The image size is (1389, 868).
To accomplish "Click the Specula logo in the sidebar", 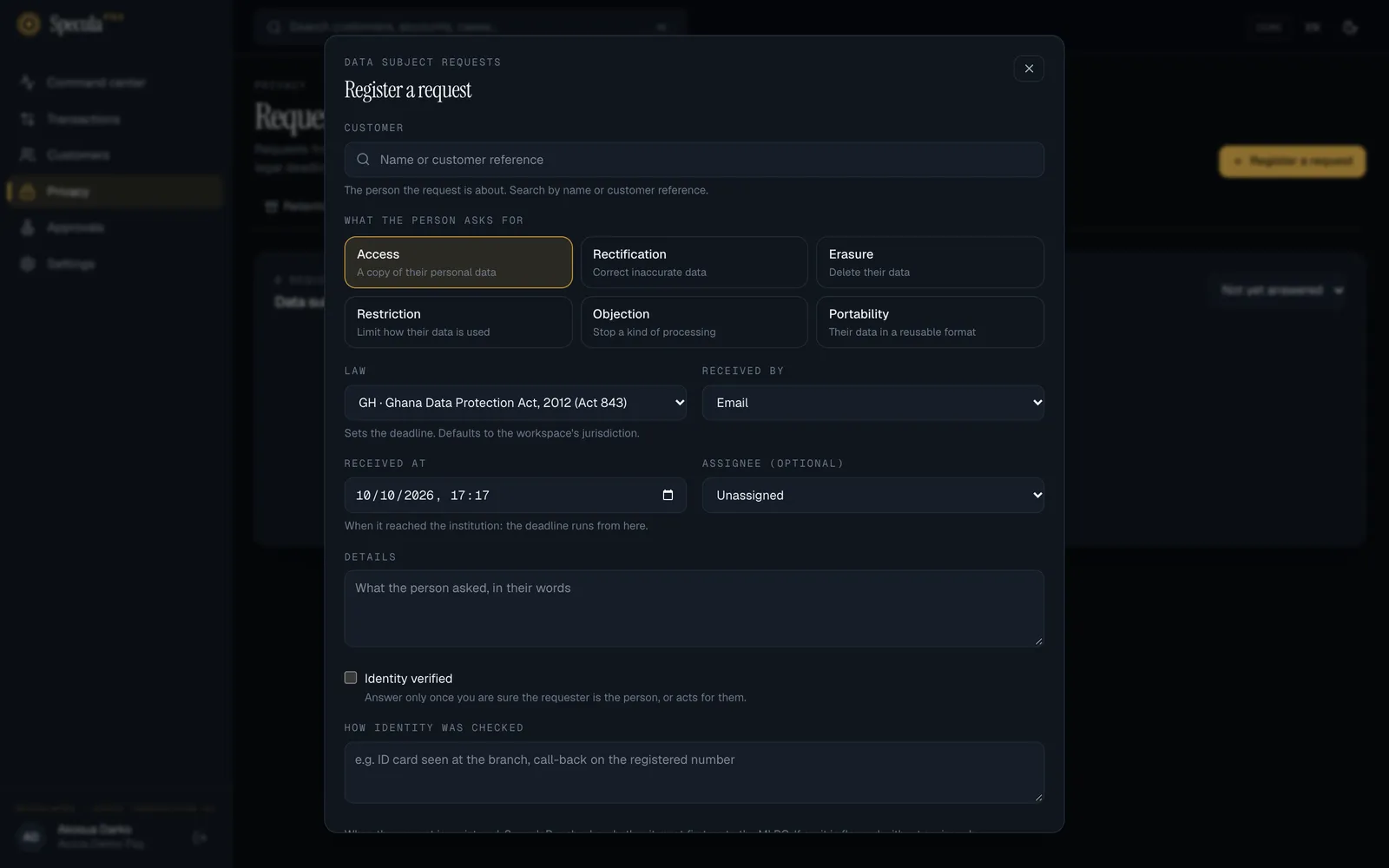I will coord(69,24).
